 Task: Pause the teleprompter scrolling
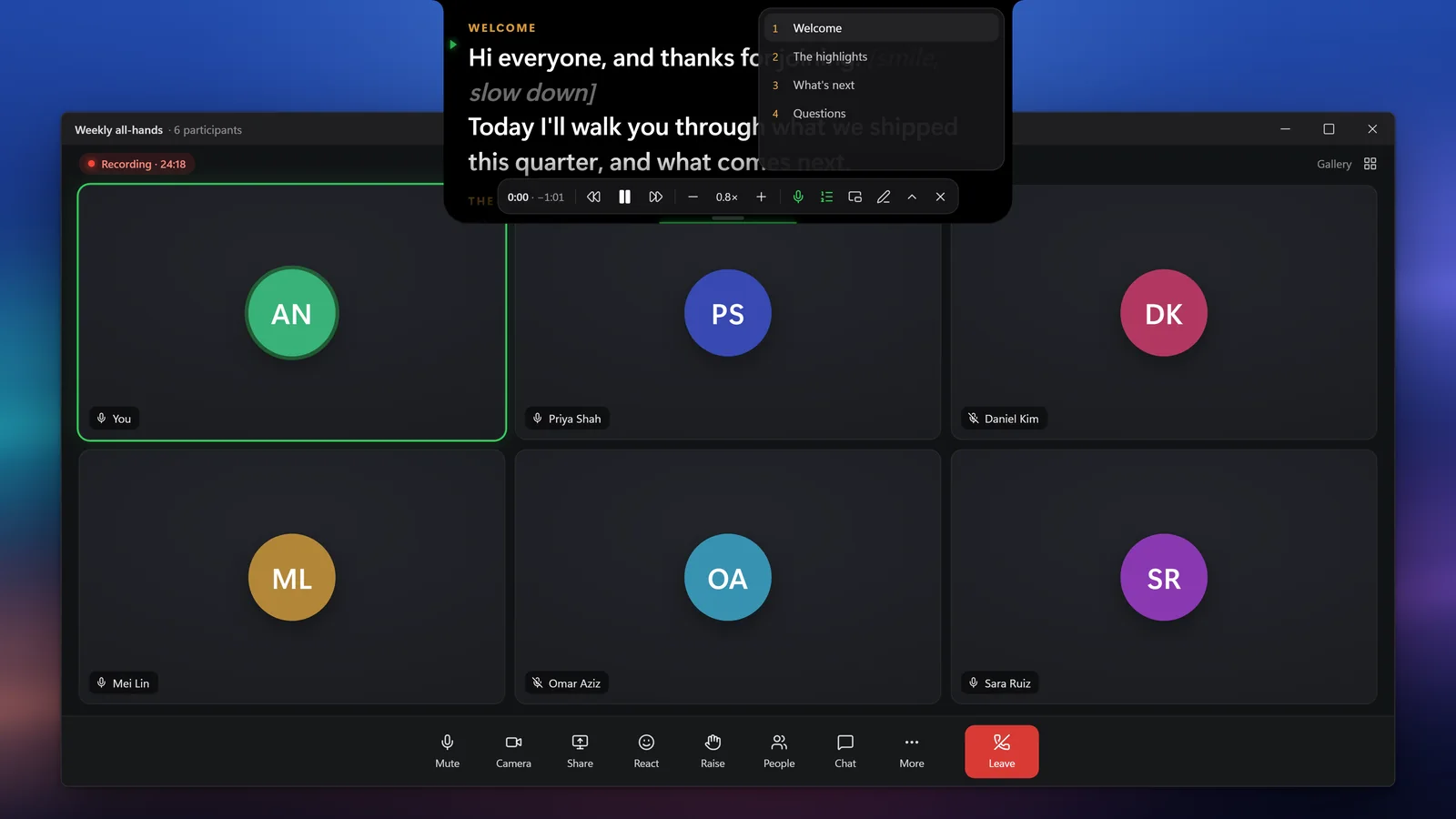pos(624,197)
